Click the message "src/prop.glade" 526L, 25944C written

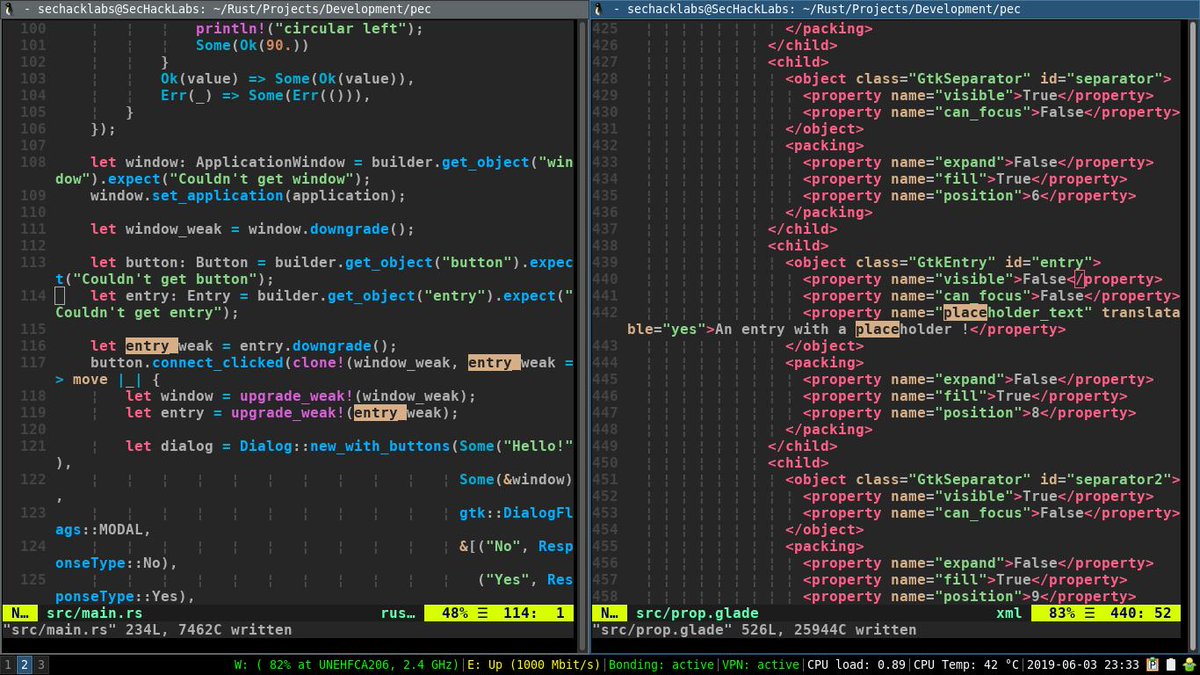[x=754, y=630]
